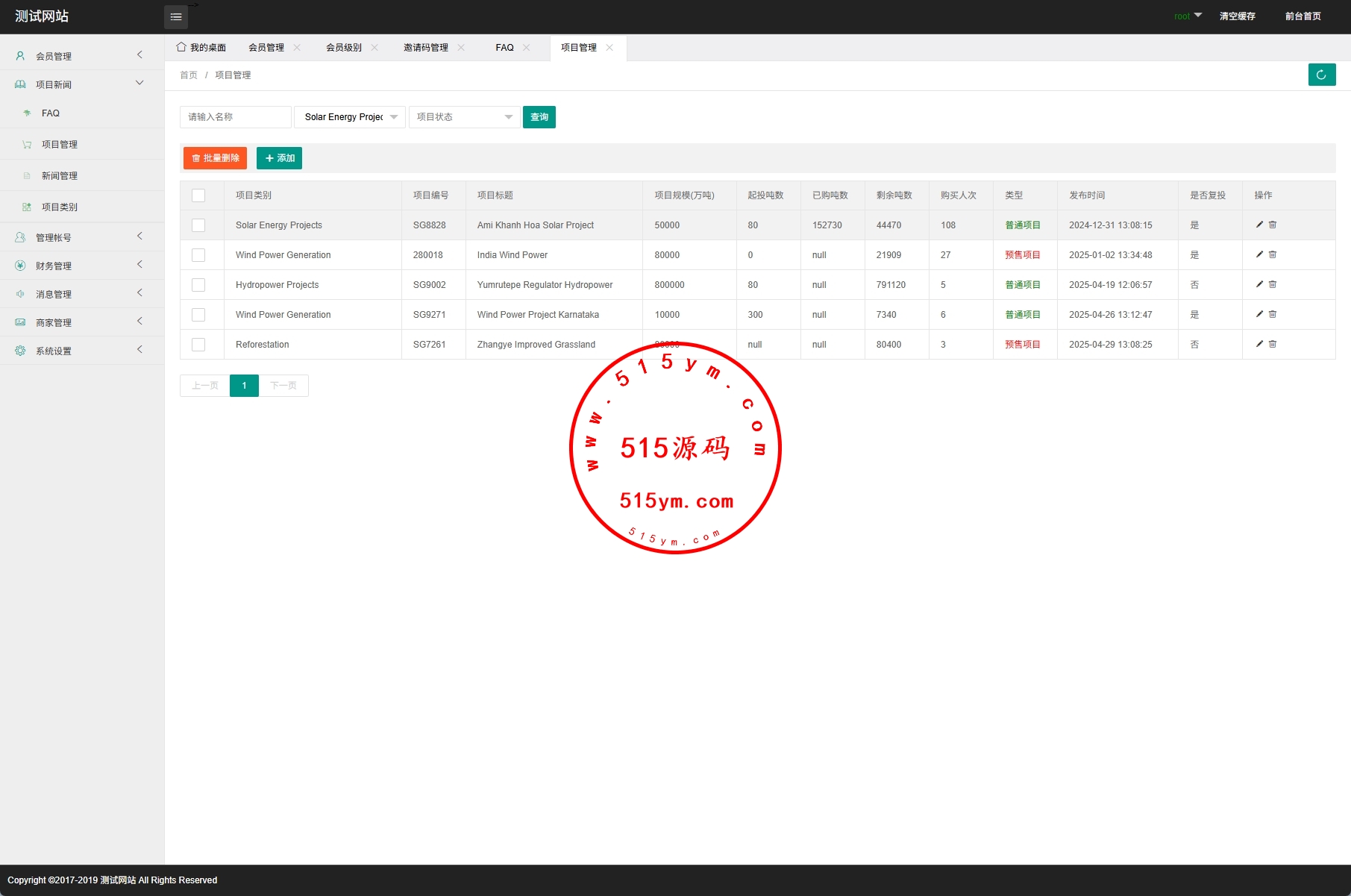Check the Solar Energy Projects row checkbox
Viewport: 1351px width, 896px height.
point(198,225)
